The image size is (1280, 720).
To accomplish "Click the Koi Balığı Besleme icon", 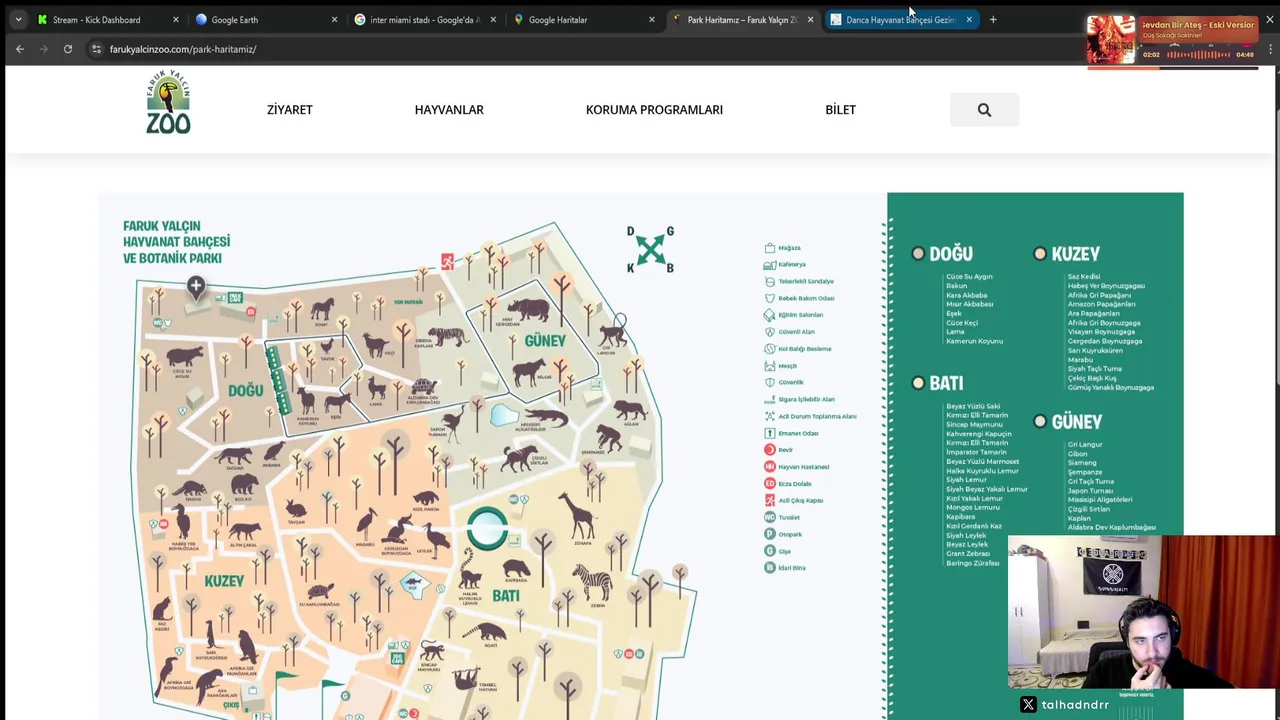I will (x=770, y=349).
